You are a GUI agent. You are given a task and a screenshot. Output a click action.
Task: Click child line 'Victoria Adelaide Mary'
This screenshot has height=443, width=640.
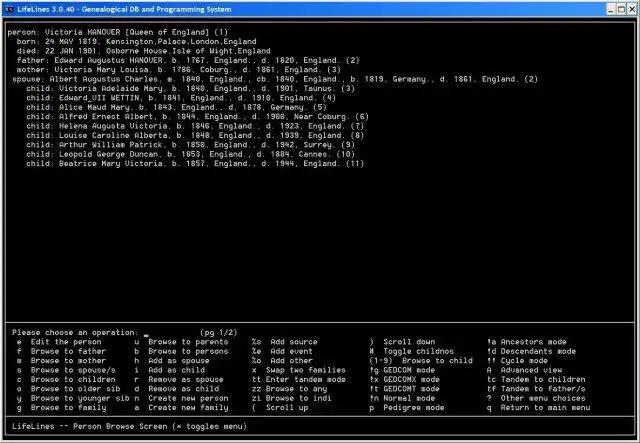pyautogui.click(x=191, y=89)
